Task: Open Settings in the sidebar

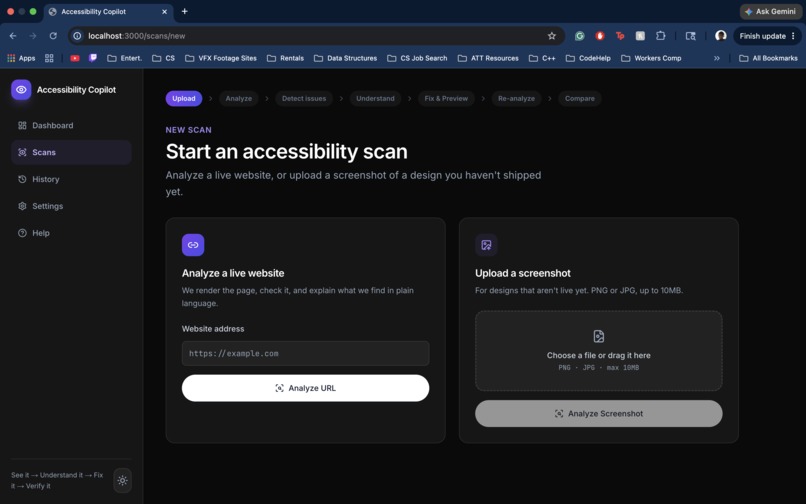Action: (x=71, y=206)
